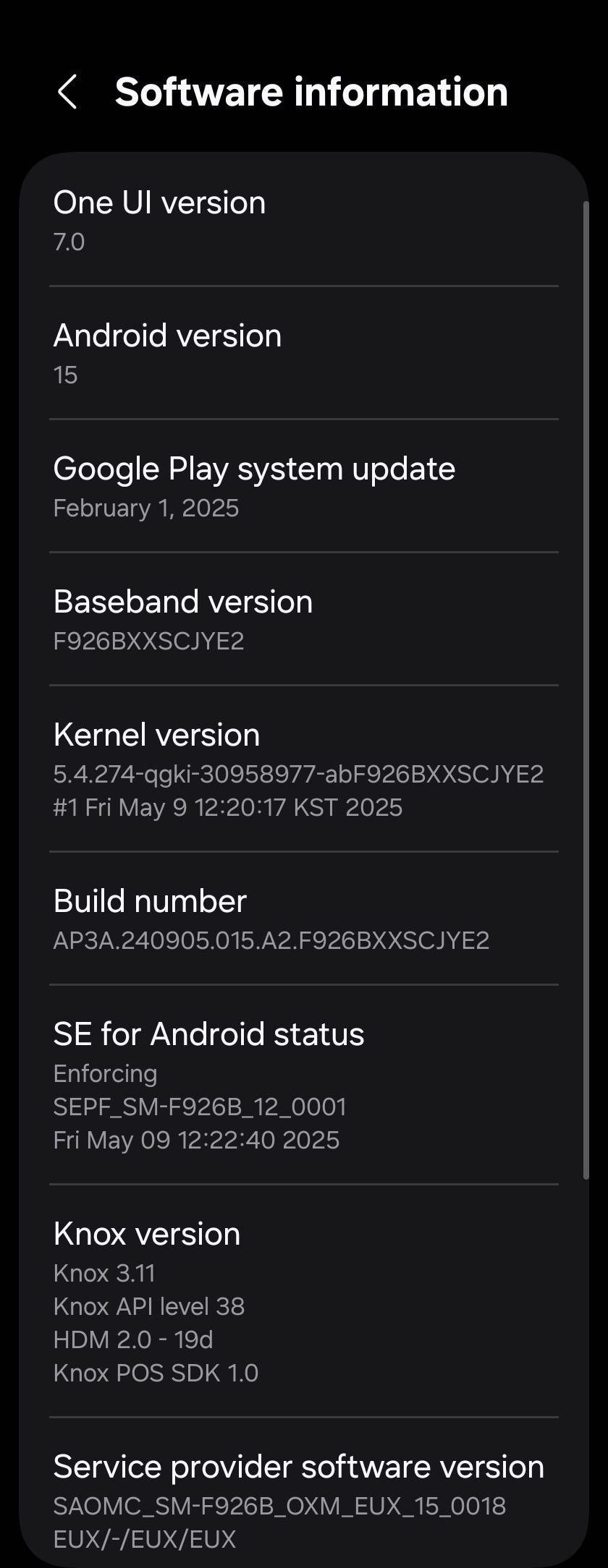
Task: Tap the Knox API level 38 line
Action: click(149, 1307)
